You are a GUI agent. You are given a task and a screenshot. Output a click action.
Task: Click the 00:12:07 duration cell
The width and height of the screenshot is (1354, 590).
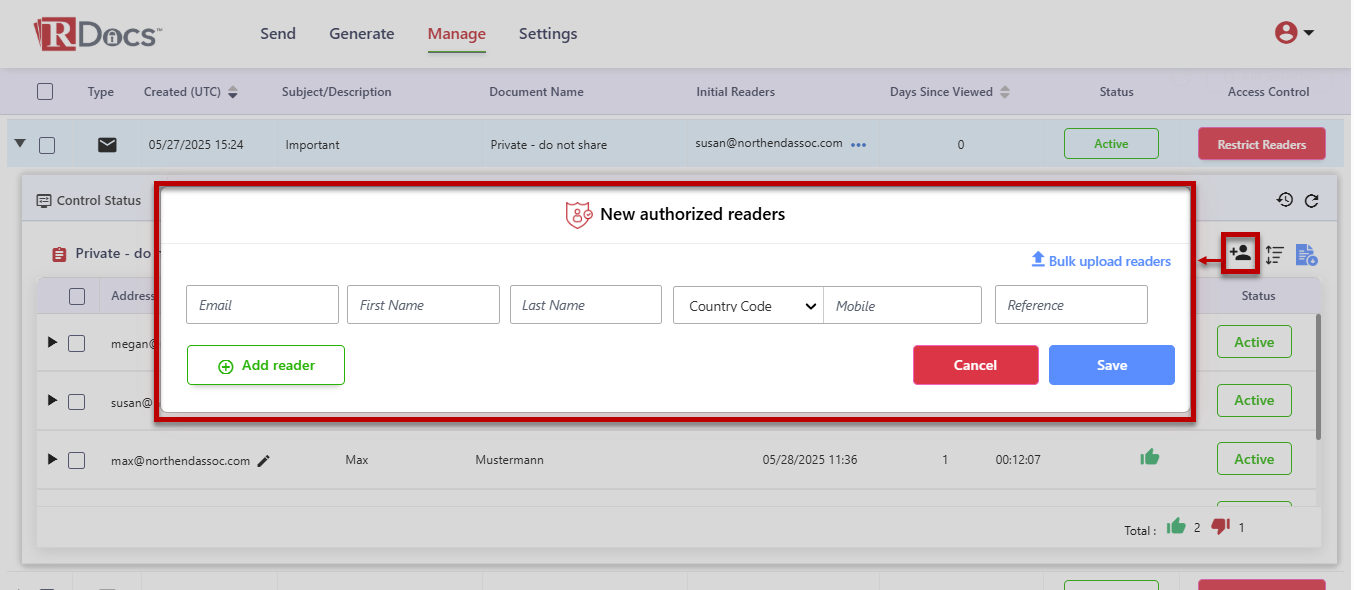(x=1018, y=460)
